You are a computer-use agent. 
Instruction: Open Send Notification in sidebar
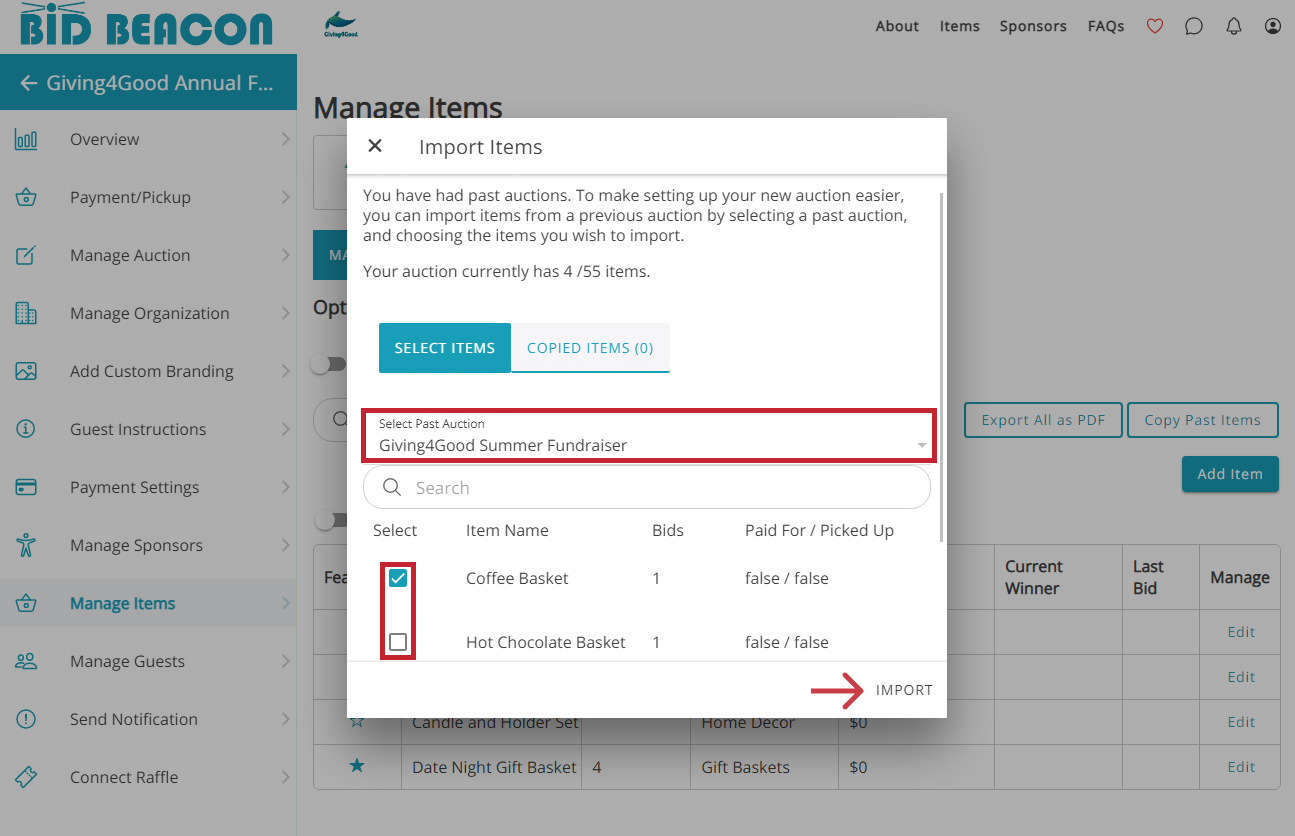[x=148, y=719]
